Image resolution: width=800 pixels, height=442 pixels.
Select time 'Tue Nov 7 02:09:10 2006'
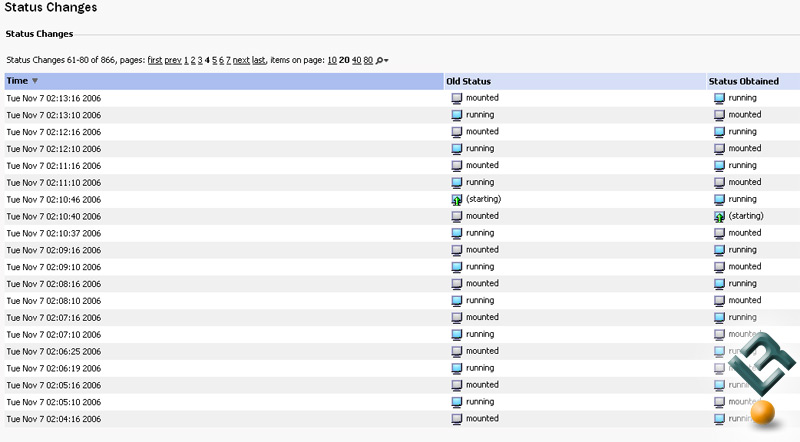[x=54, y=267]
